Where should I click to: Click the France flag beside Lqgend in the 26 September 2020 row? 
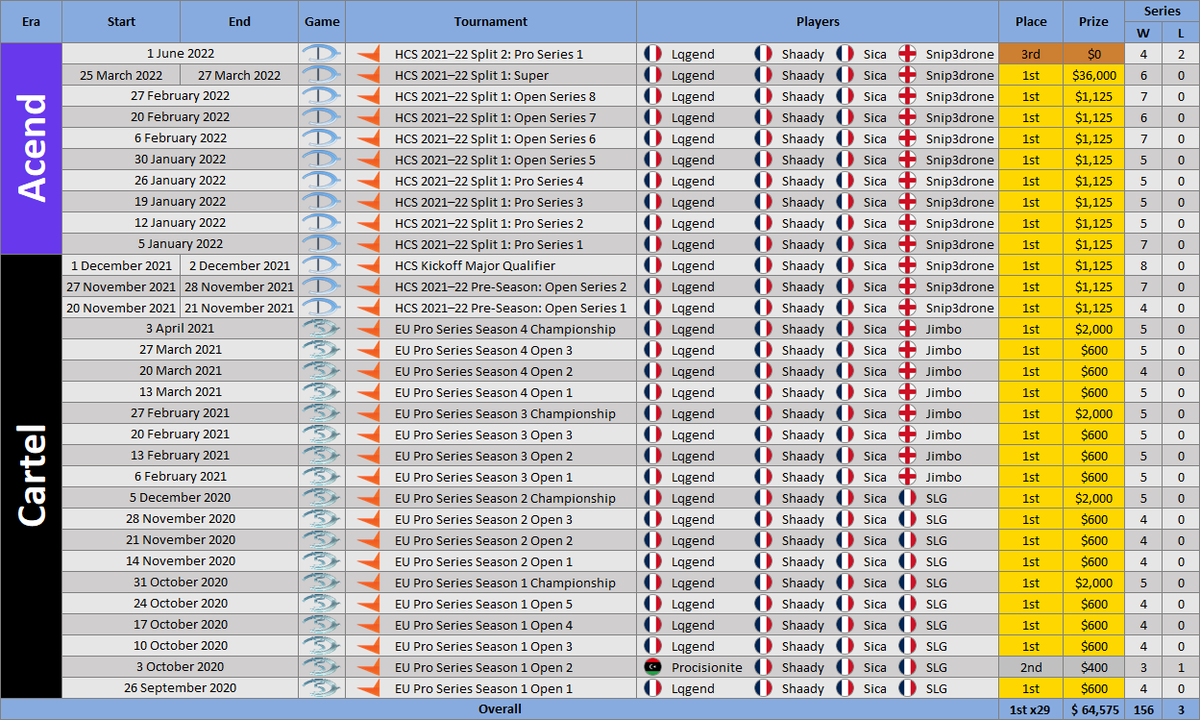(x=653, y=688)
